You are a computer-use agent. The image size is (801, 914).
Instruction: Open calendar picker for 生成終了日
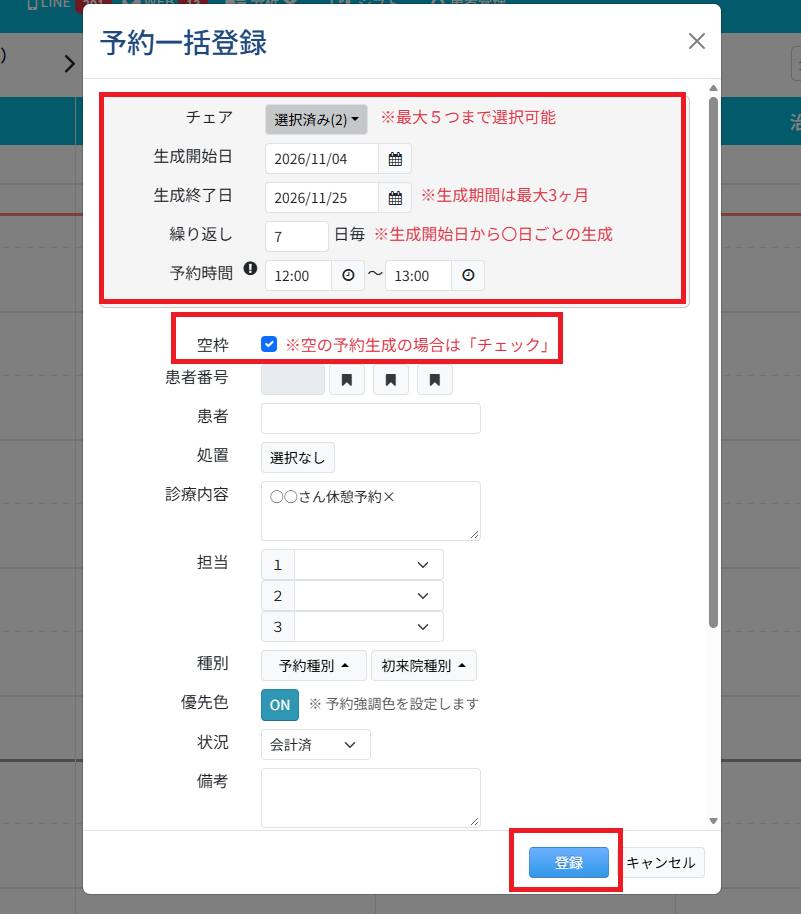coord(395,198)
